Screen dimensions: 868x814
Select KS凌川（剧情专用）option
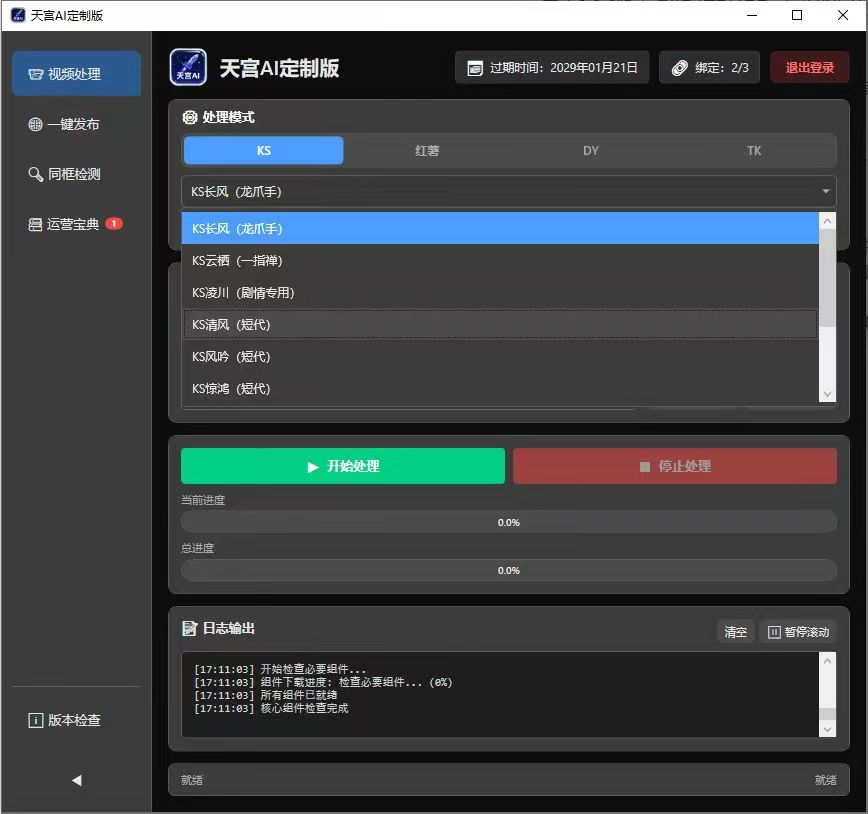(500, 292)
